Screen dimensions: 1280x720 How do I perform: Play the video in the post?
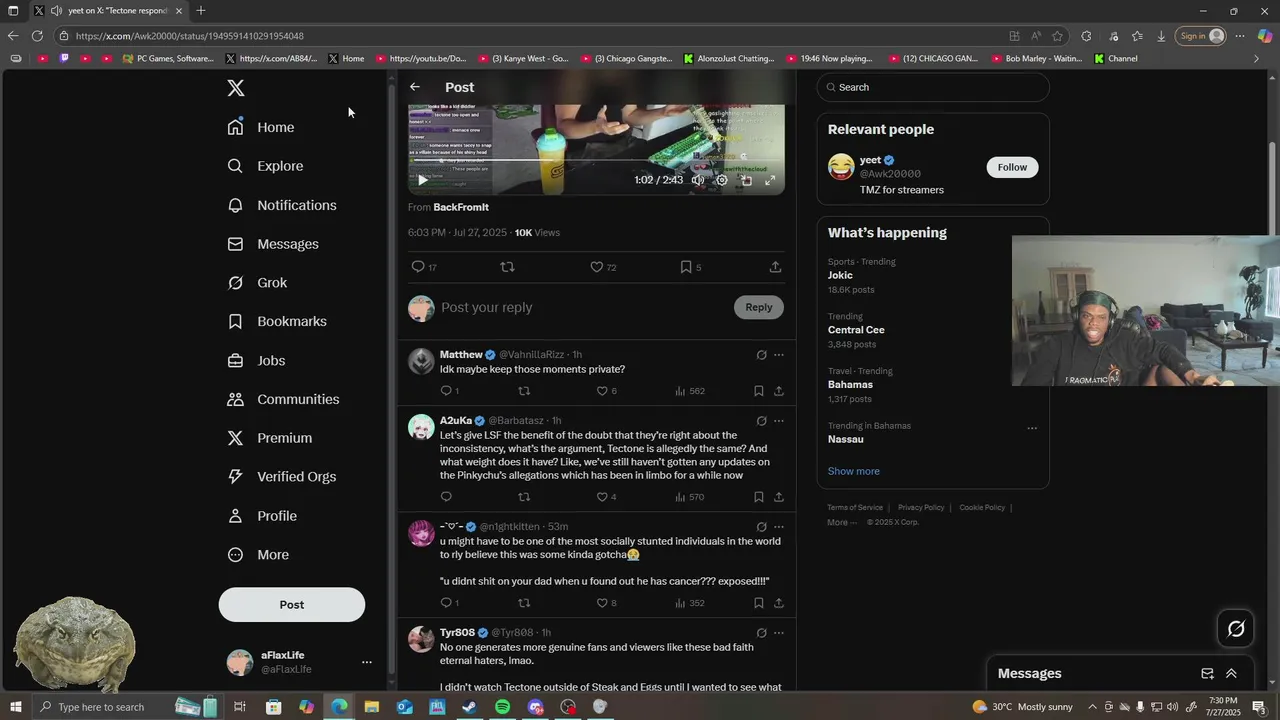pyautogui.click(x=422, y=180)
